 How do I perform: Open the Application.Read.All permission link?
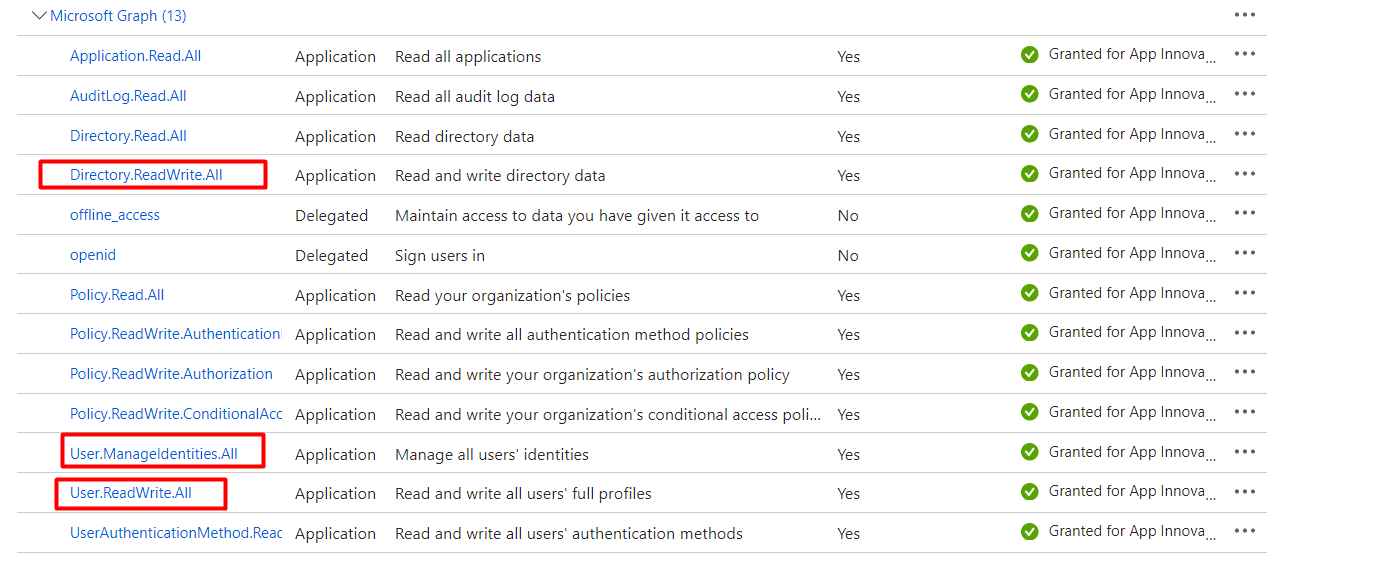(135, 56)
